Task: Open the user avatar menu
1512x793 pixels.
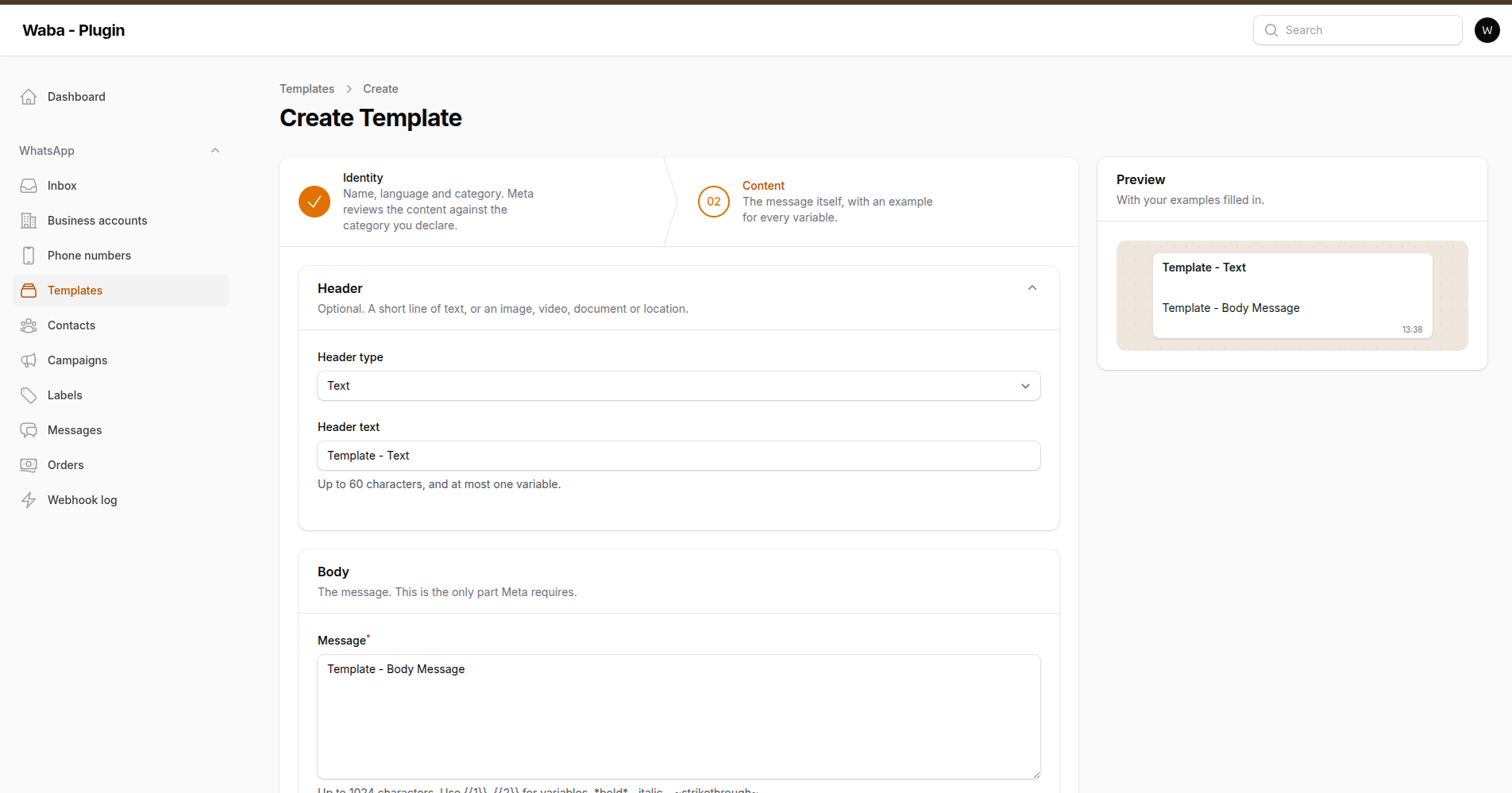Action: (x=1487, y=30)
